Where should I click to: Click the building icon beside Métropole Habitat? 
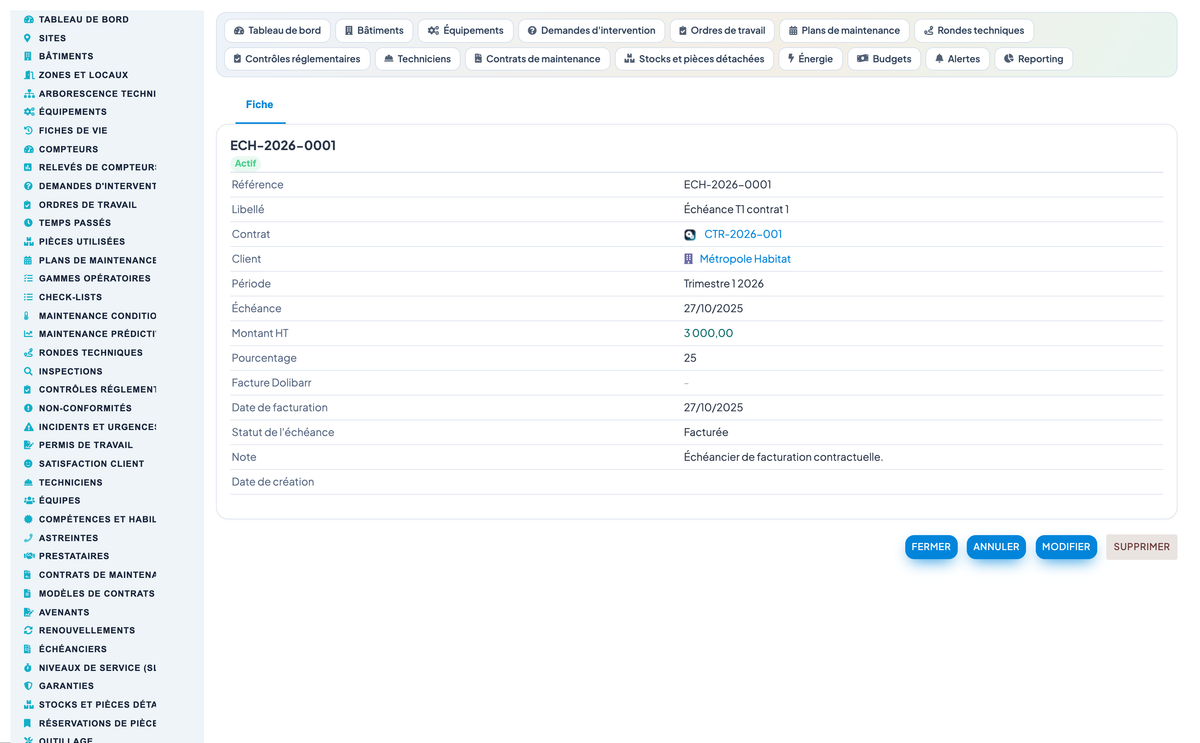click(x=688, y=259)
